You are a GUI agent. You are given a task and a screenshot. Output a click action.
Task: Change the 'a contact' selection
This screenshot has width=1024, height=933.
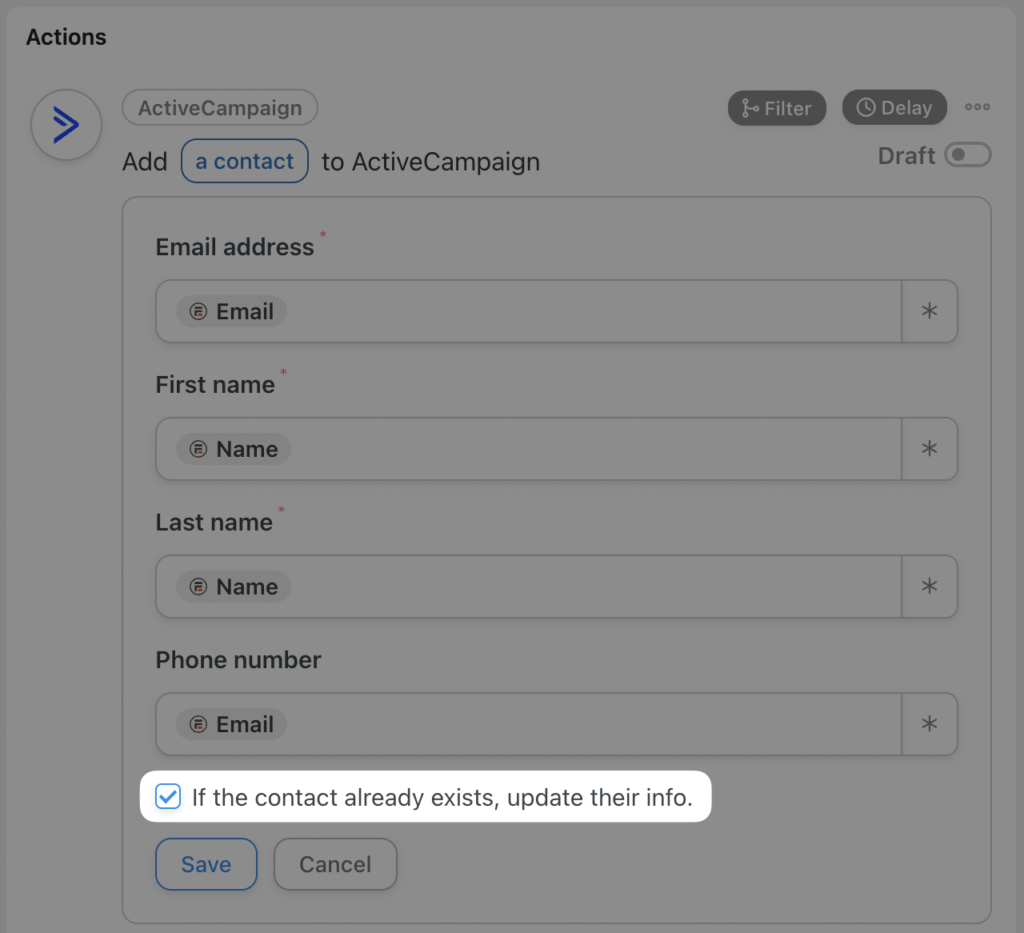244,161
